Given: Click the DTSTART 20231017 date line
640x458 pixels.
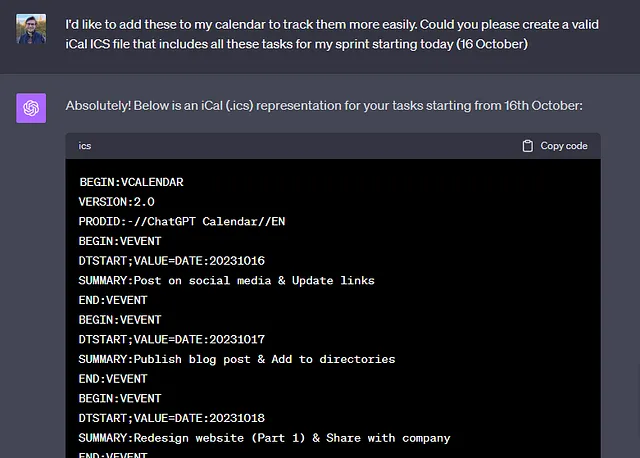Looking at the screenshot, I should [172, 339].
